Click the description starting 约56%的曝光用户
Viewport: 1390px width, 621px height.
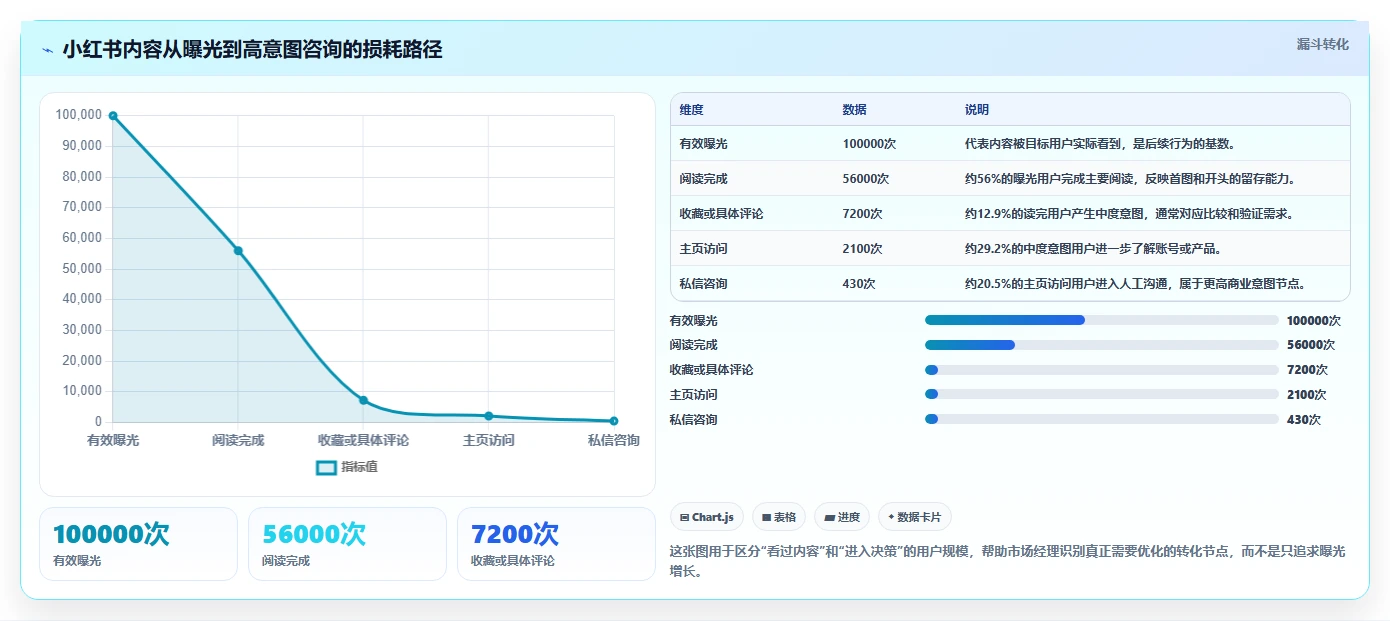pyautogui.click(x=1130, y=179)
